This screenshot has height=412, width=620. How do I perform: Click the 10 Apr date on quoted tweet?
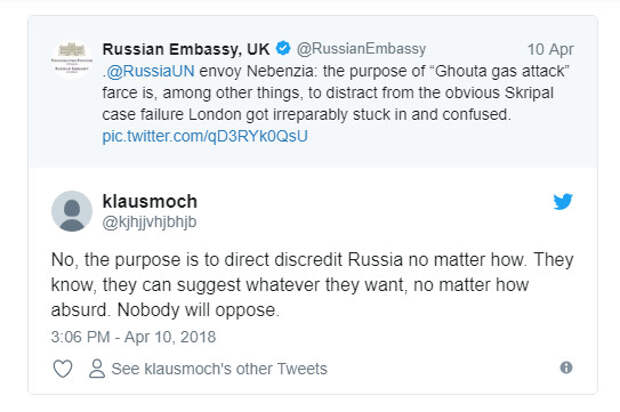tap(550, 49)
